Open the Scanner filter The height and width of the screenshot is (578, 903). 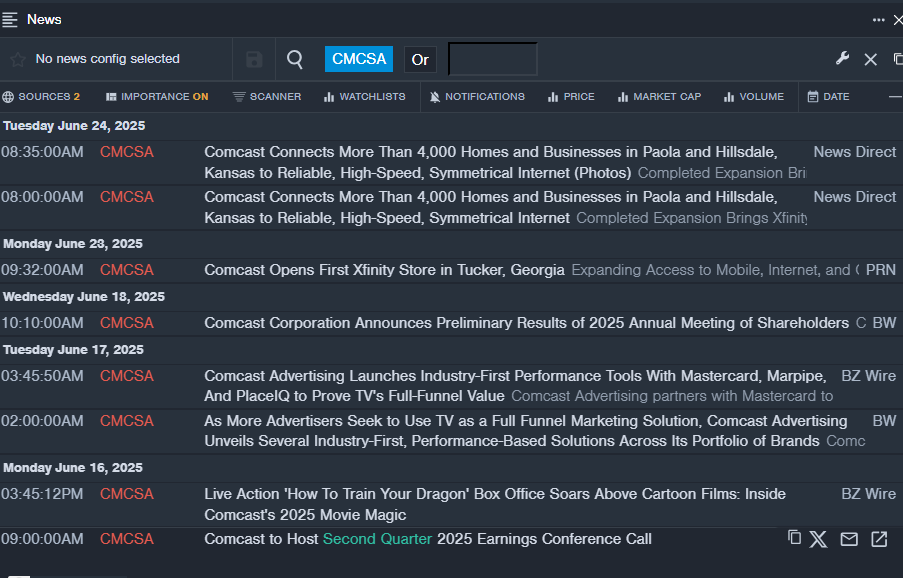(x=267, y=97)
